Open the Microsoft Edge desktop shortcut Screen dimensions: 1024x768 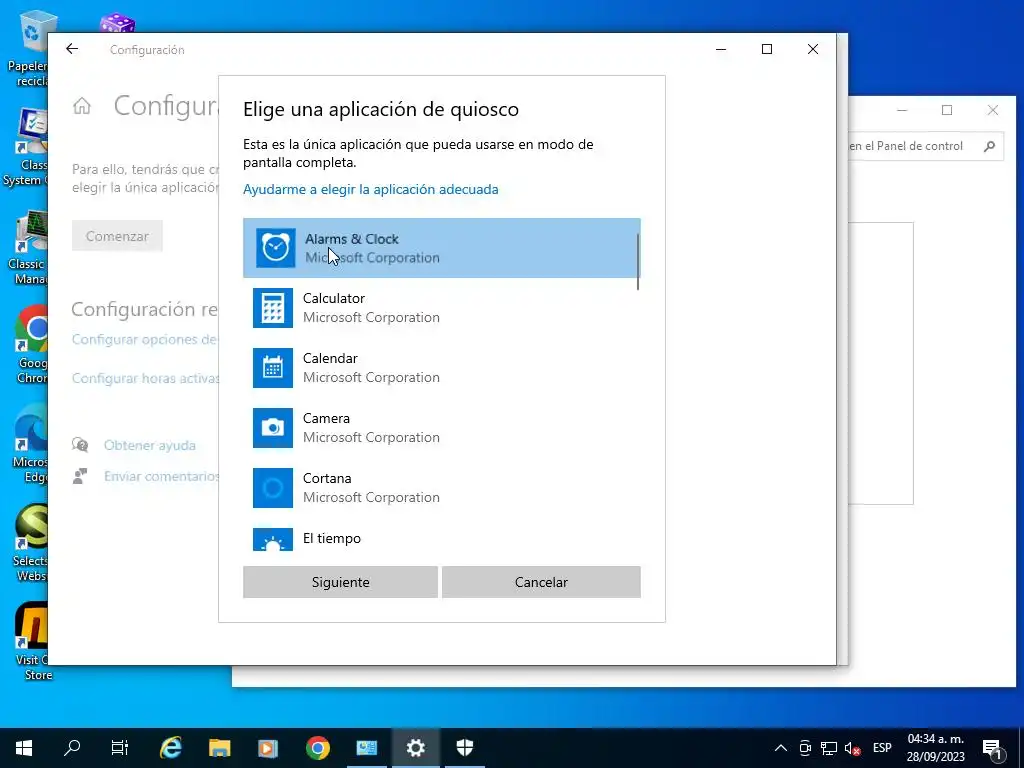pos(31,444)
